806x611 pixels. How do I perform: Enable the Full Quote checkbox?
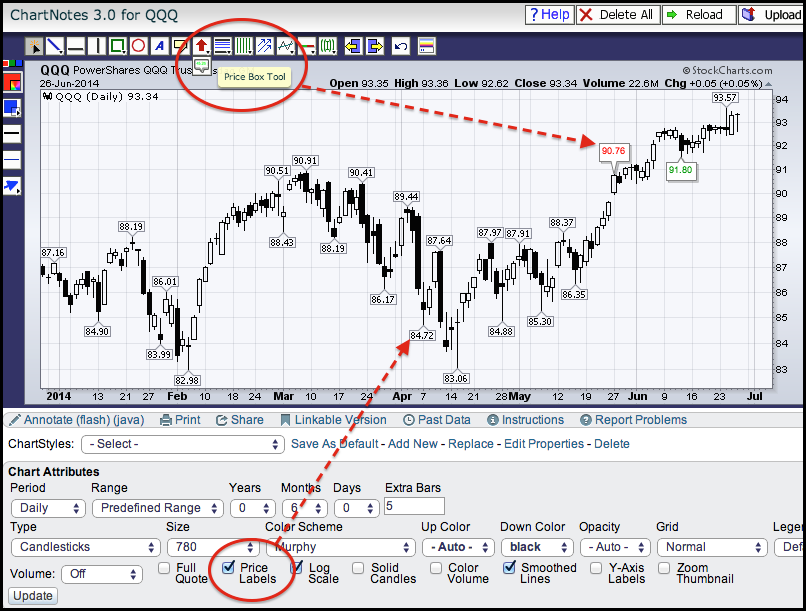pyautogui.click(x=164, y=568)
